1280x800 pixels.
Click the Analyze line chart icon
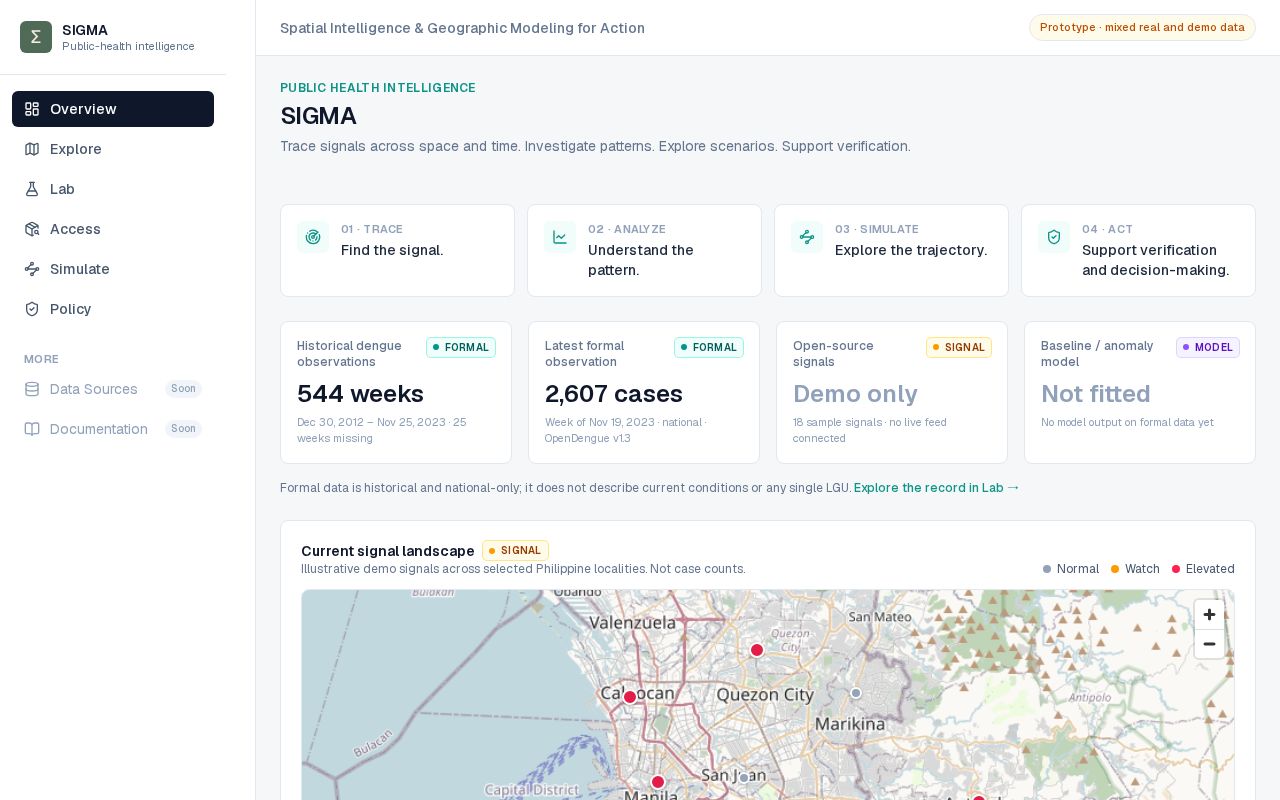(x=560, y=237)
